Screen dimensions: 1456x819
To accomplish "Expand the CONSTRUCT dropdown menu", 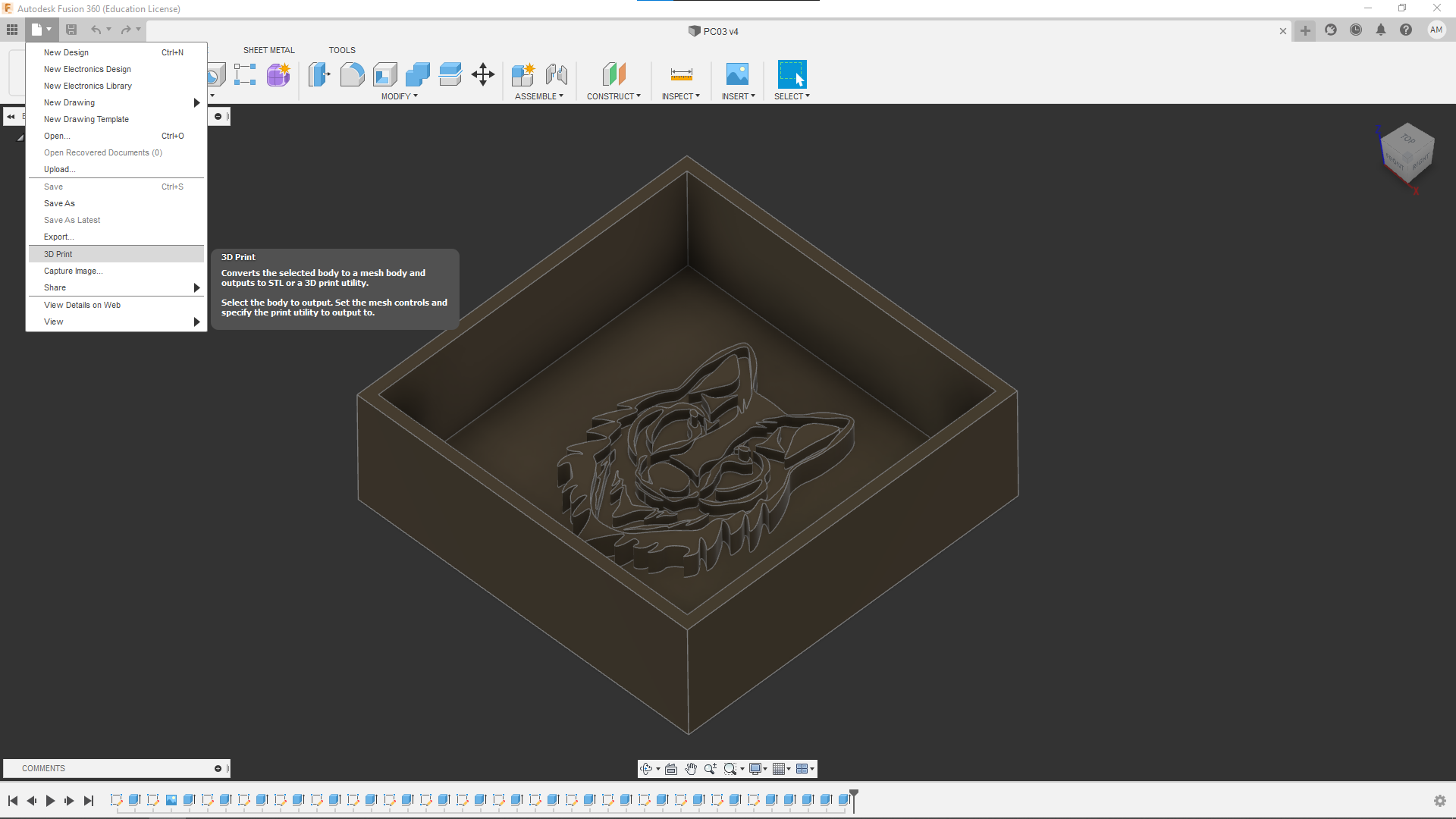I will (x=613, y=96).
